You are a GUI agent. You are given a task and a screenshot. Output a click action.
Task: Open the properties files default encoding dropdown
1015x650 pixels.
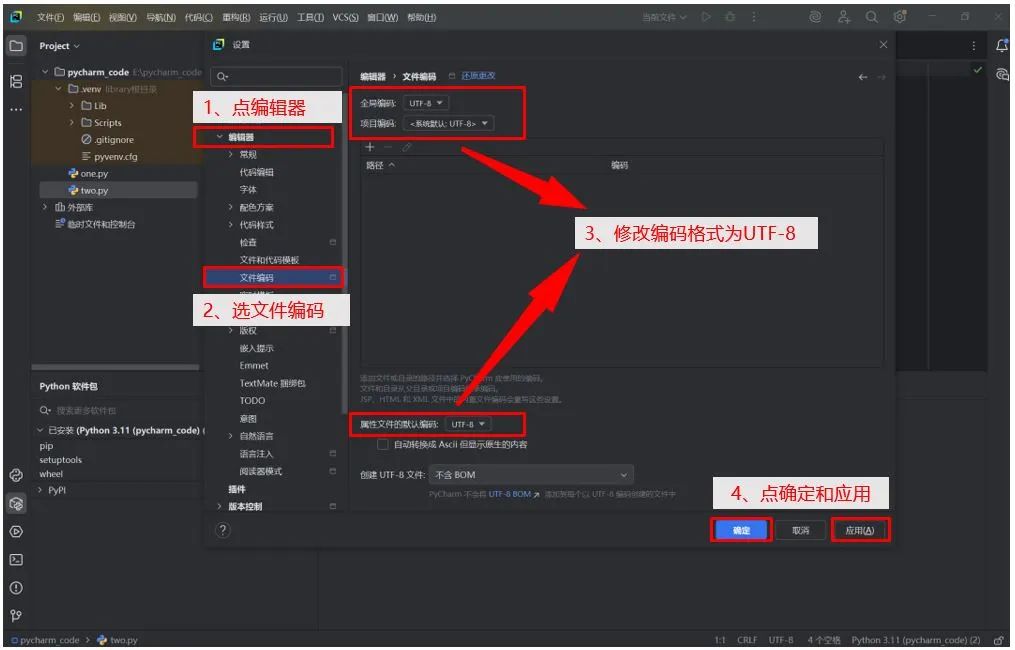pyautogui.click(x=468, y=425)
